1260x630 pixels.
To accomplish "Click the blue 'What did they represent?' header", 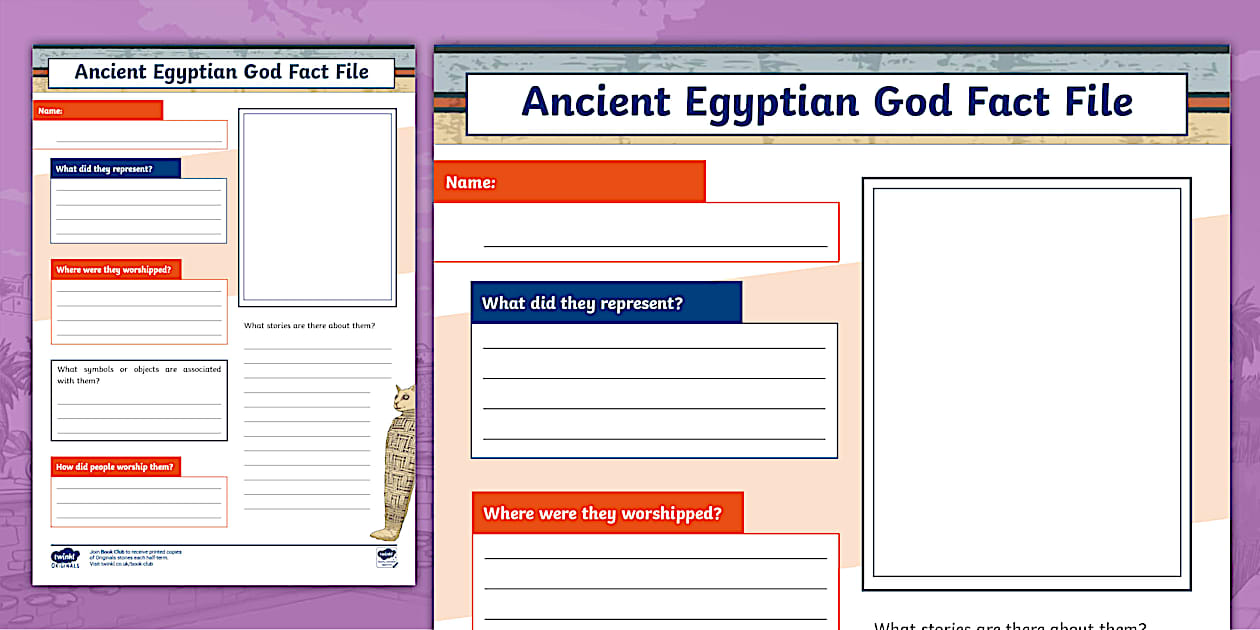I will [606, 302].
